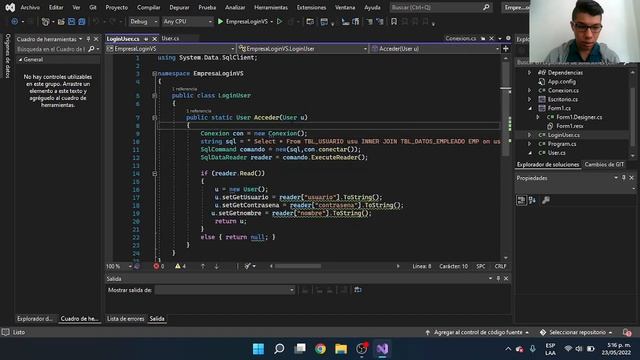This screenshot has width=640, height=360.
Task: Toggle auto-hide pin on the Salida panel
Action: pos(498,278)
